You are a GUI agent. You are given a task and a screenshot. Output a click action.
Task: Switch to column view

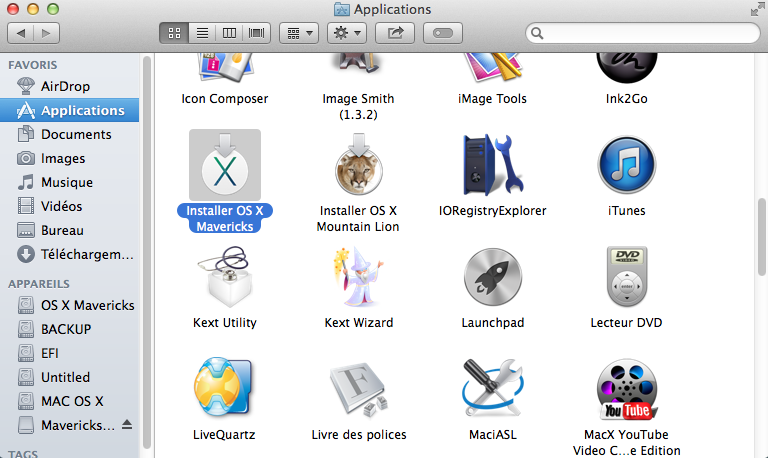pos(229,33)
